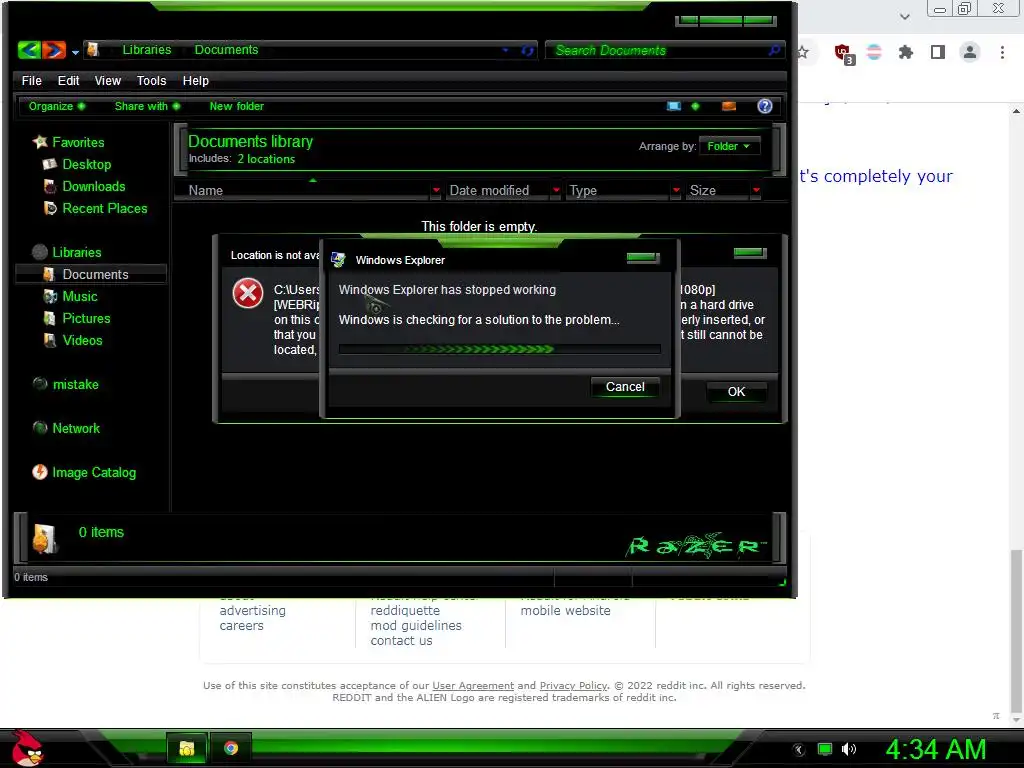Select Libraries in the address bar path

[x=146, y=50]
